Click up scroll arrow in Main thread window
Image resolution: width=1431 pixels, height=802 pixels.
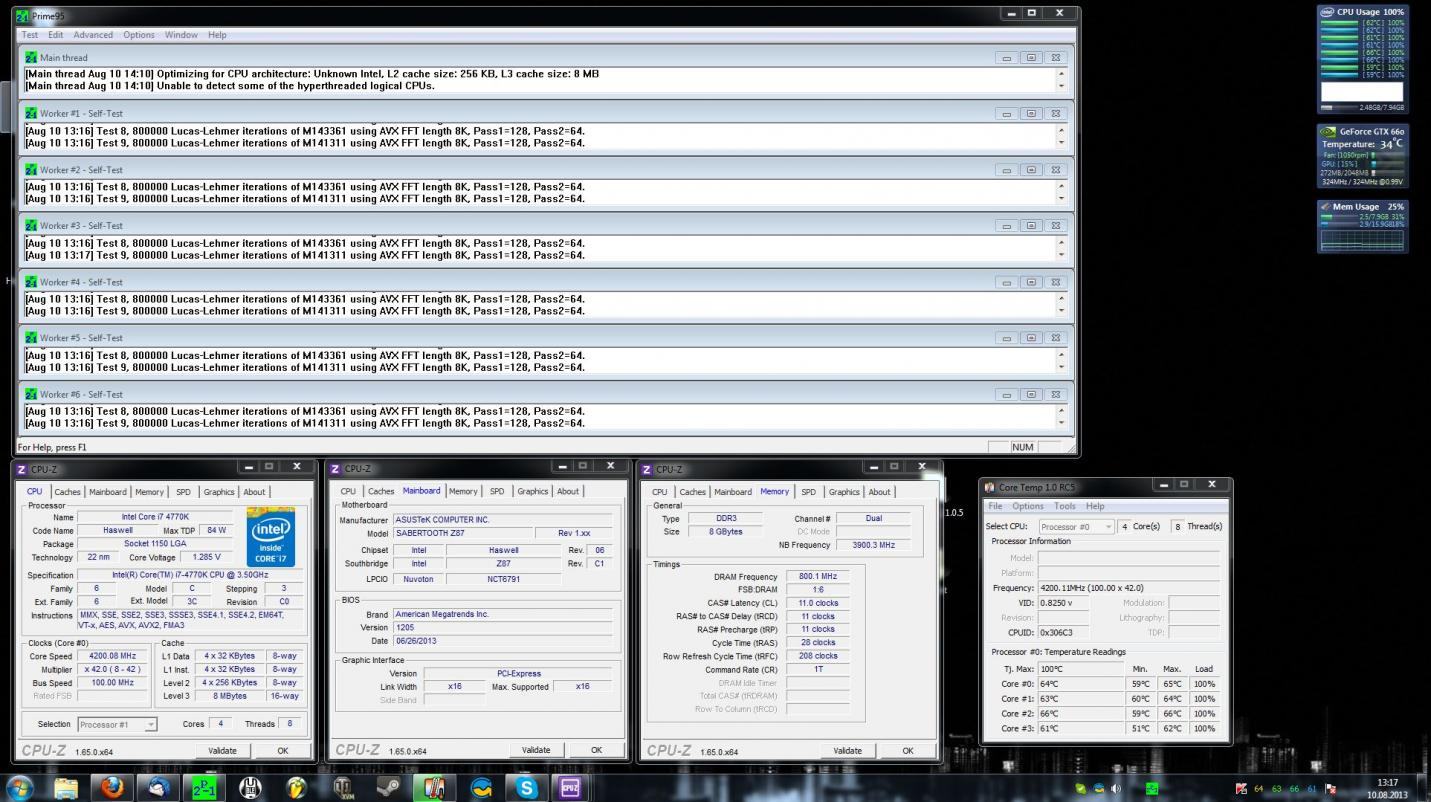click(1062, 74)
